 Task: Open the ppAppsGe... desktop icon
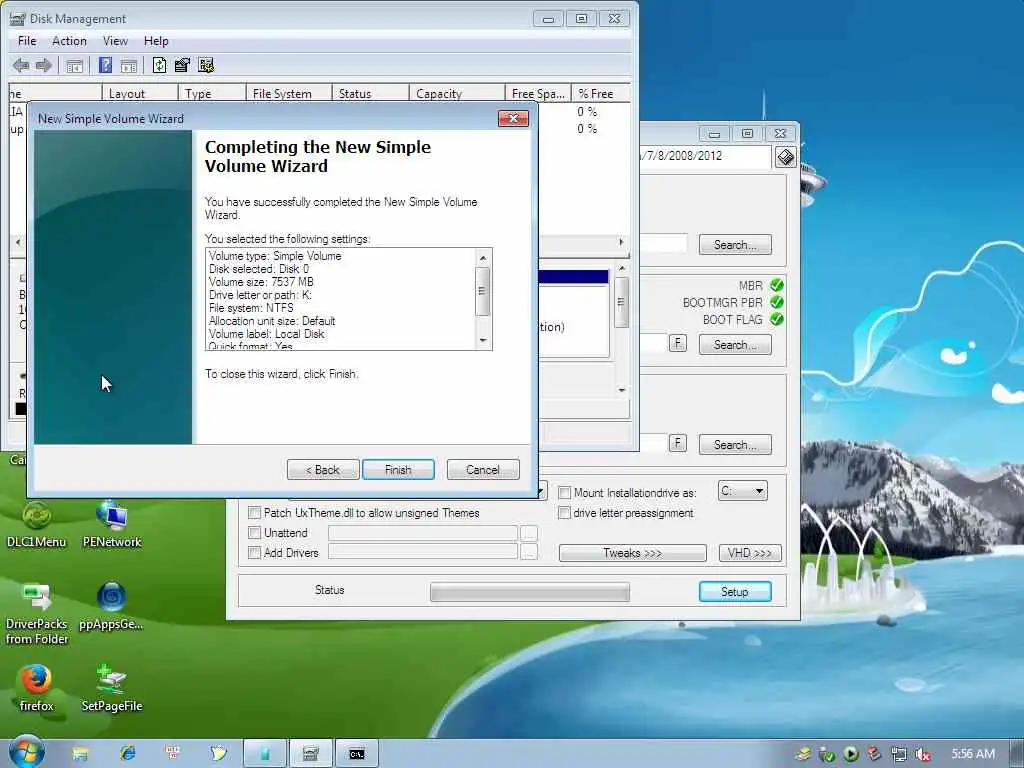pyautogui.click(x=111, y=606)
